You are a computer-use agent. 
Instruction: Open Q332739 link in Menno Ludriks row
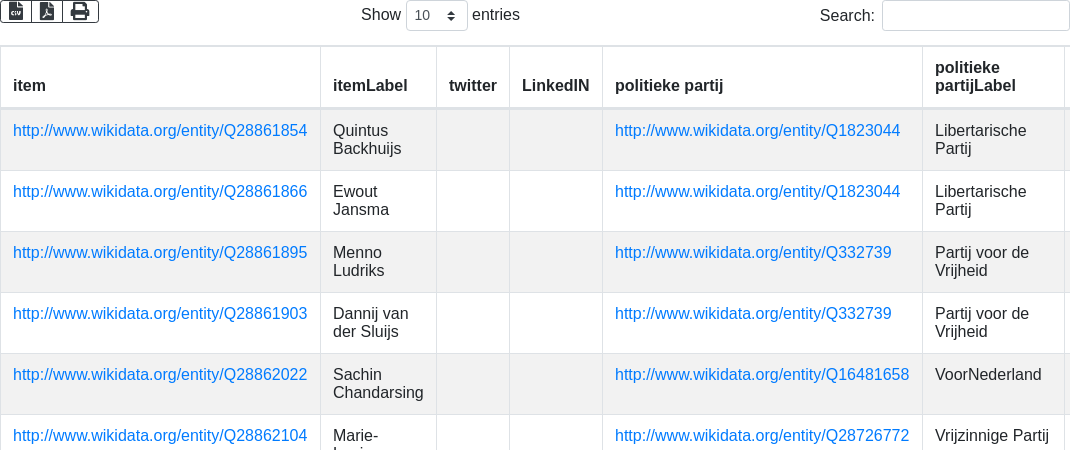pyautogui.click(x=753, y=253)
